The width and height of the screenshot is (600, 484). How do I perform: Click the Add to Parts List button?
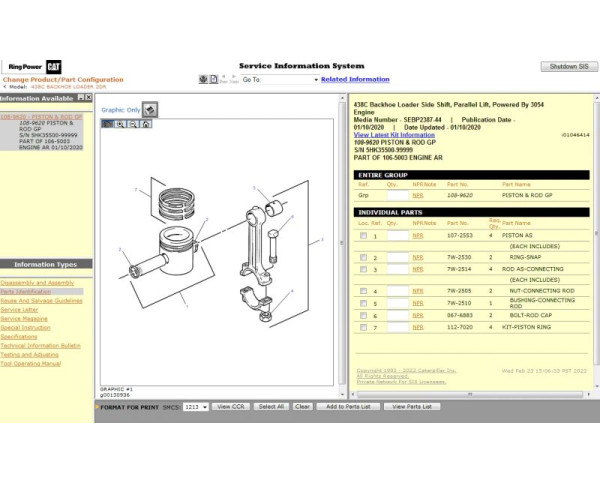[347, 407]
